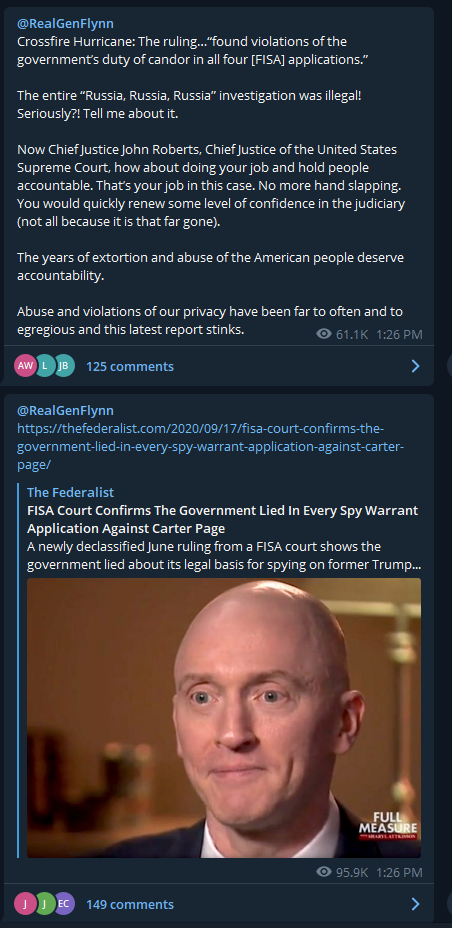Viewport: 452px width, 928px height.
Task: Click the eye views icon beside 61.1K
Action: coord(324,334)
